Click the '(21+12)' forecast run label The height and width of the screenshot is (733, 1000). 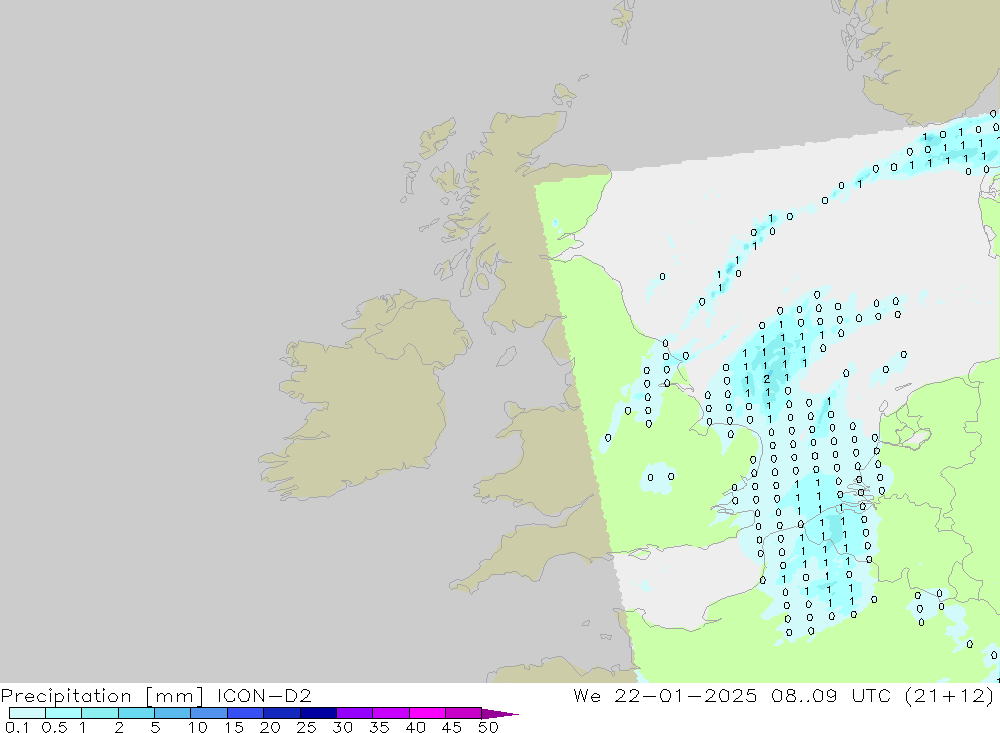(x=949, y=695)
